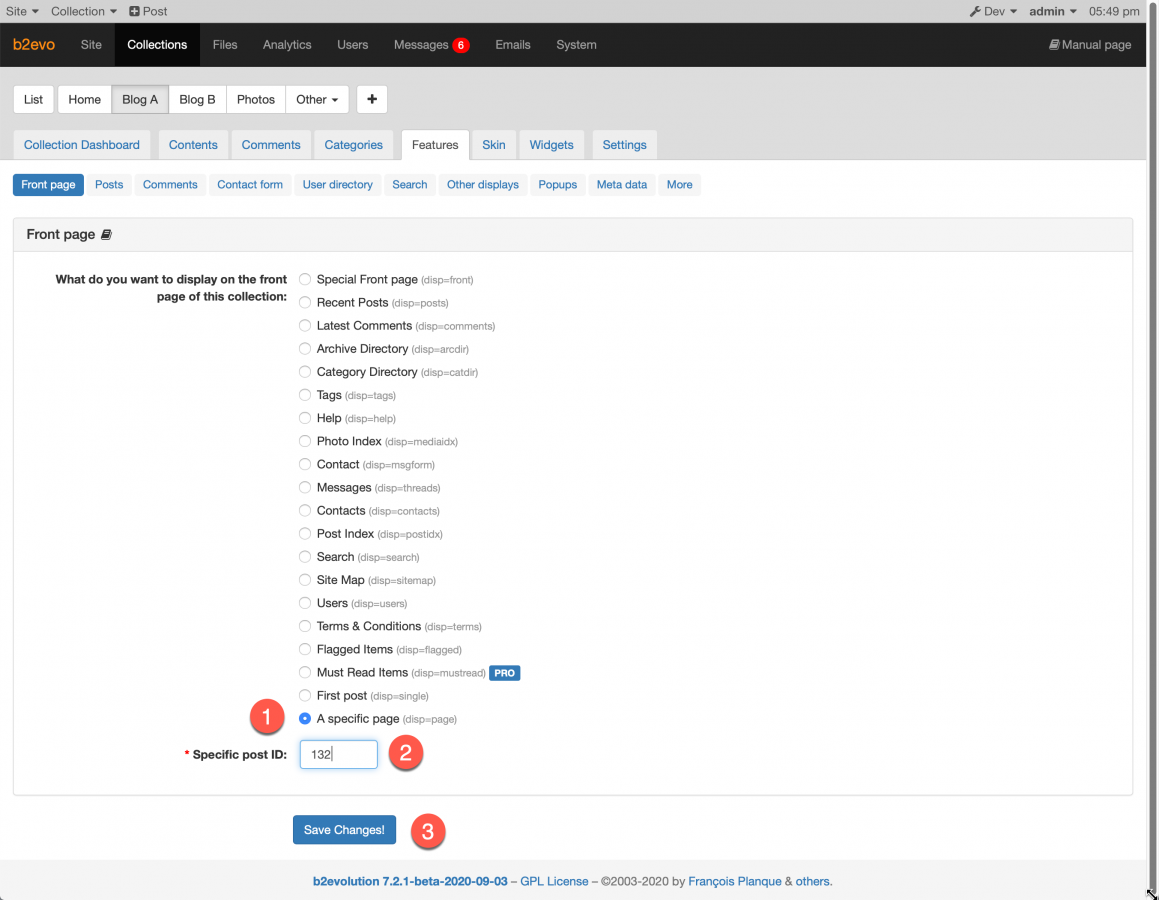Open the GPL License link

coord(555,881)
